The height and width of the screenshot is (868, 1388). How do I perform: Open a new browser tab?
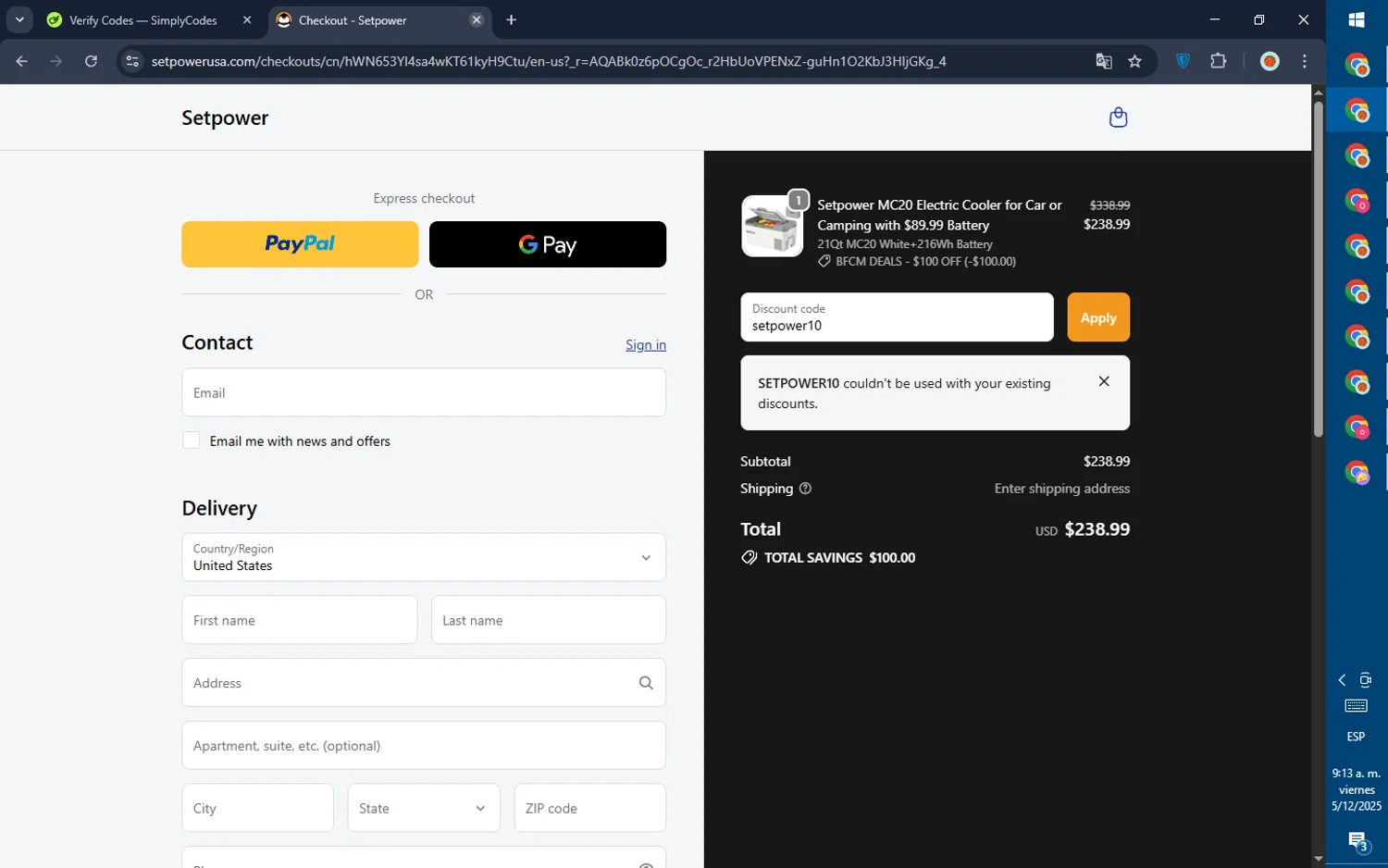point(512,20)
